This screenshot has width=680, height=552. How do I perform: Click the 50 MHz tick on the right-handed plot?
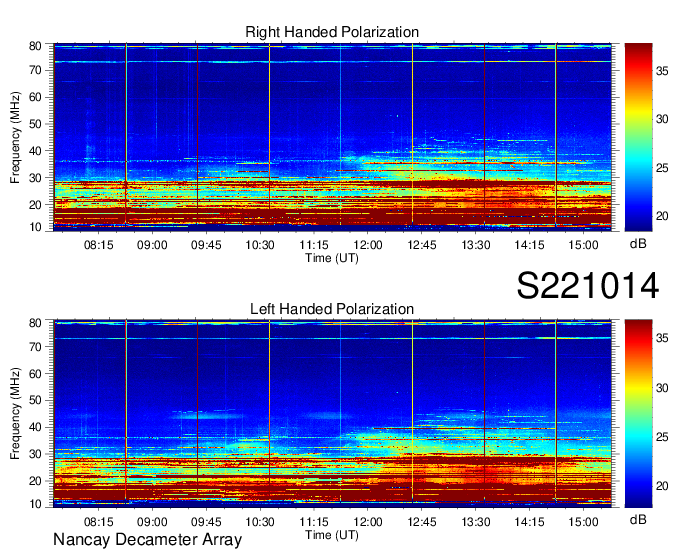click(x=35, y=124)
